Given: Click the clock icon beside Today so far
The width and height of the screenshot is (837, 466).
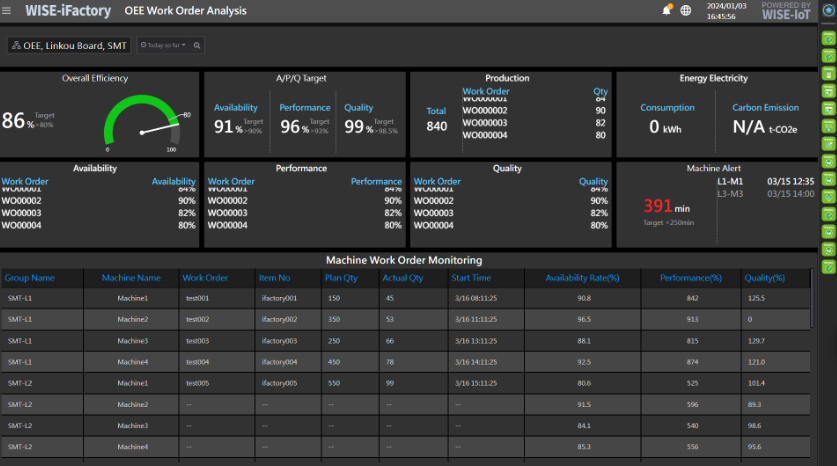Looking at the screenshot, I should pos(145,46).
